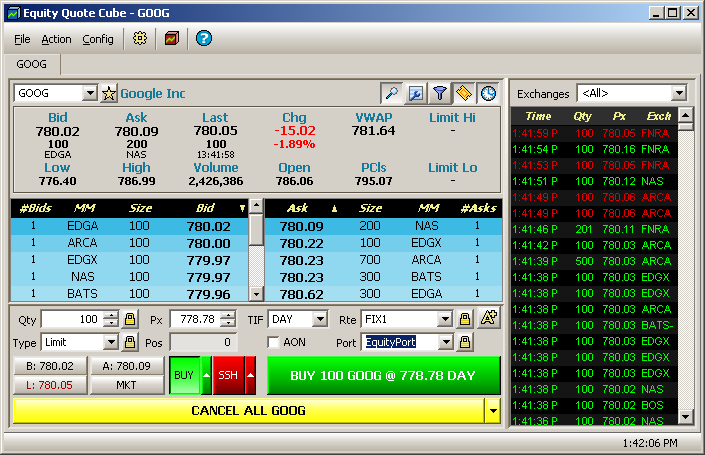705x455 pixels.
Task: Click the clock time and sales icon
Action: (488, 94)
